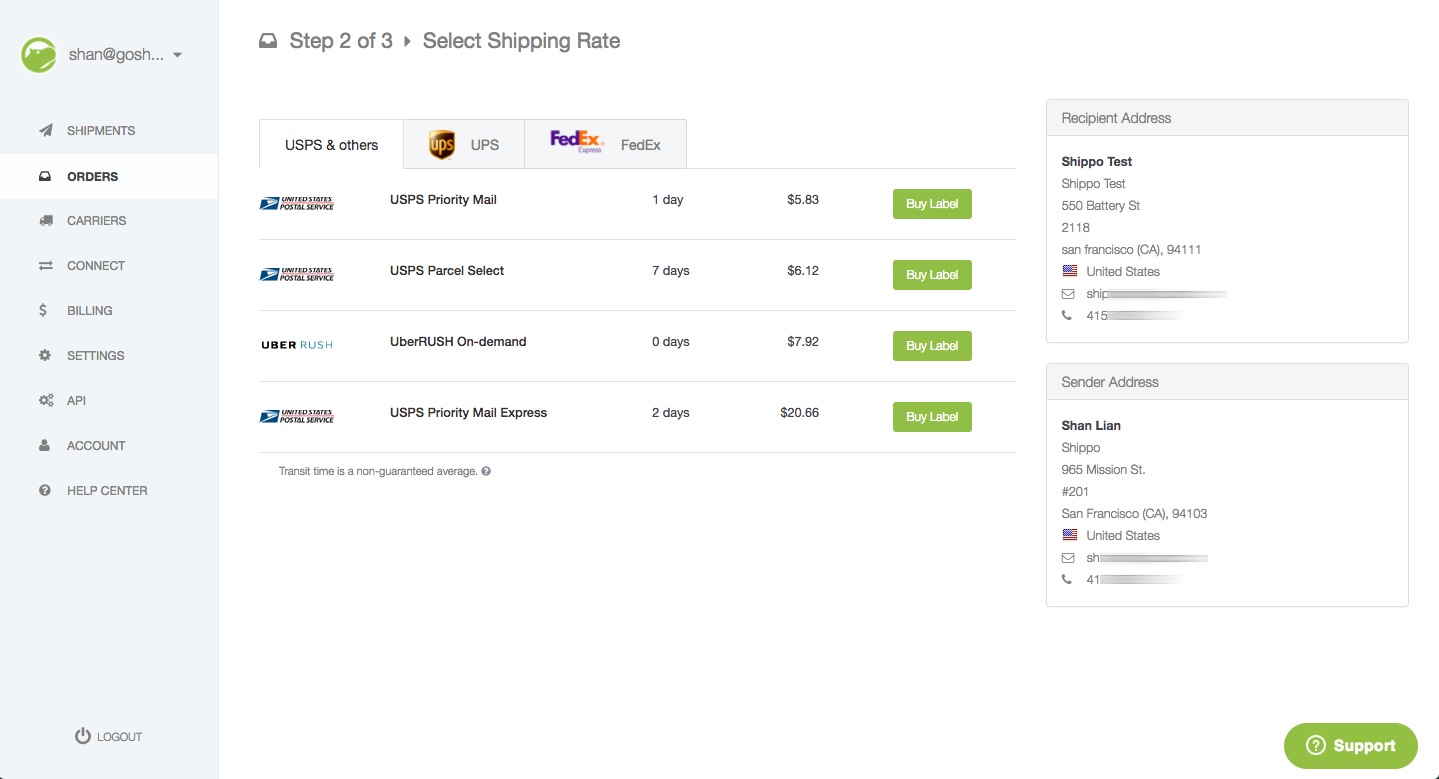The image size is (1439, 779).
Task: Click '550 Battery St' in recipient address
Action: coord(1101,206)
